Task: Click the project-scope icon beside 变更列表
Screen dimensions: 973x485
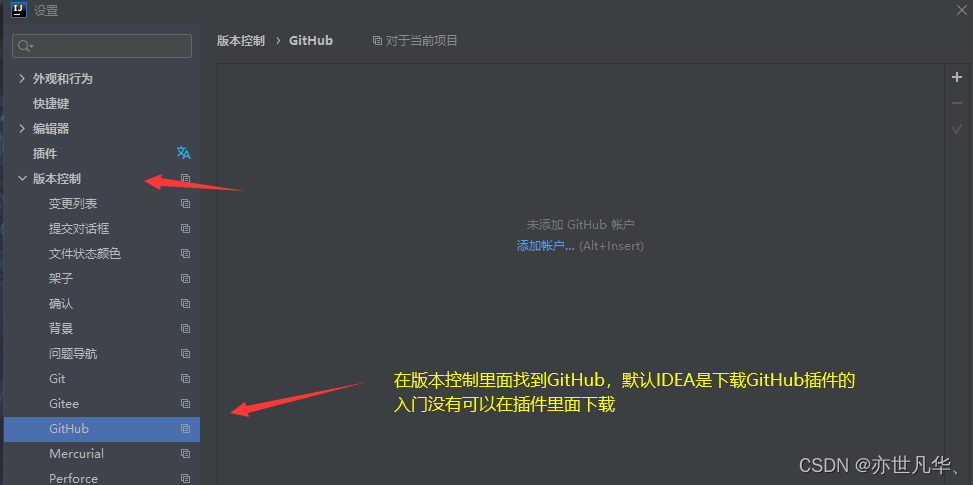Action: point(185,203)
